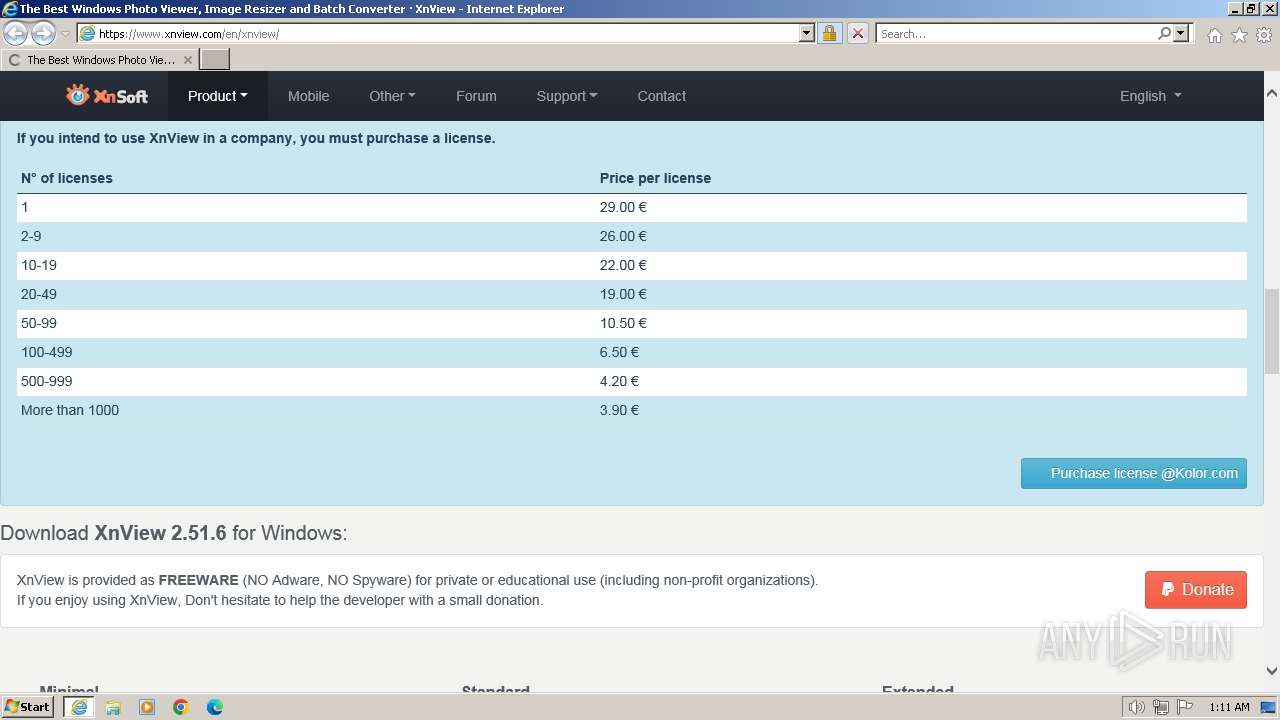Click the page vertical scrollbar thumb
This screenshot has width=1280, height=720.
tap(1272, 330)
